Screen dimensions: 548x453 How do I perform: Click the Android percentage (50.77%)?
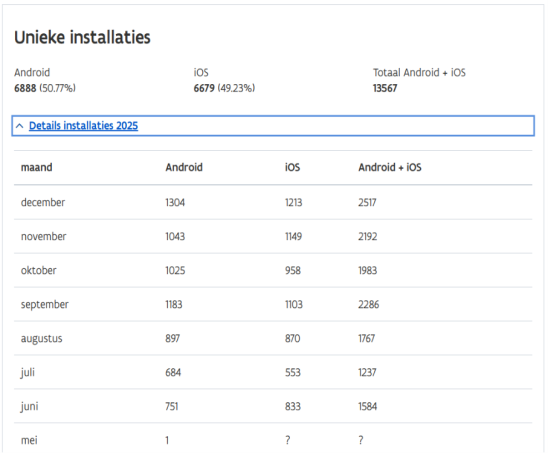(57, 88)
